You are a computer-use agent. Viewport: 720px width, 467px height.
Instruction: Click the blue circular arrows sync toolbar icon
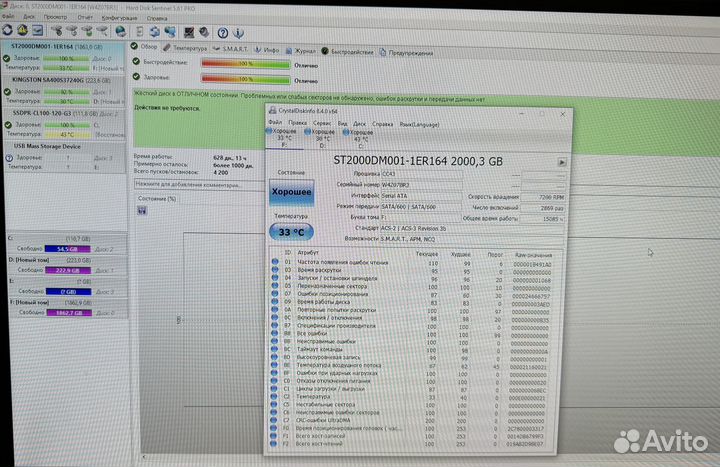tap(155, 32)
